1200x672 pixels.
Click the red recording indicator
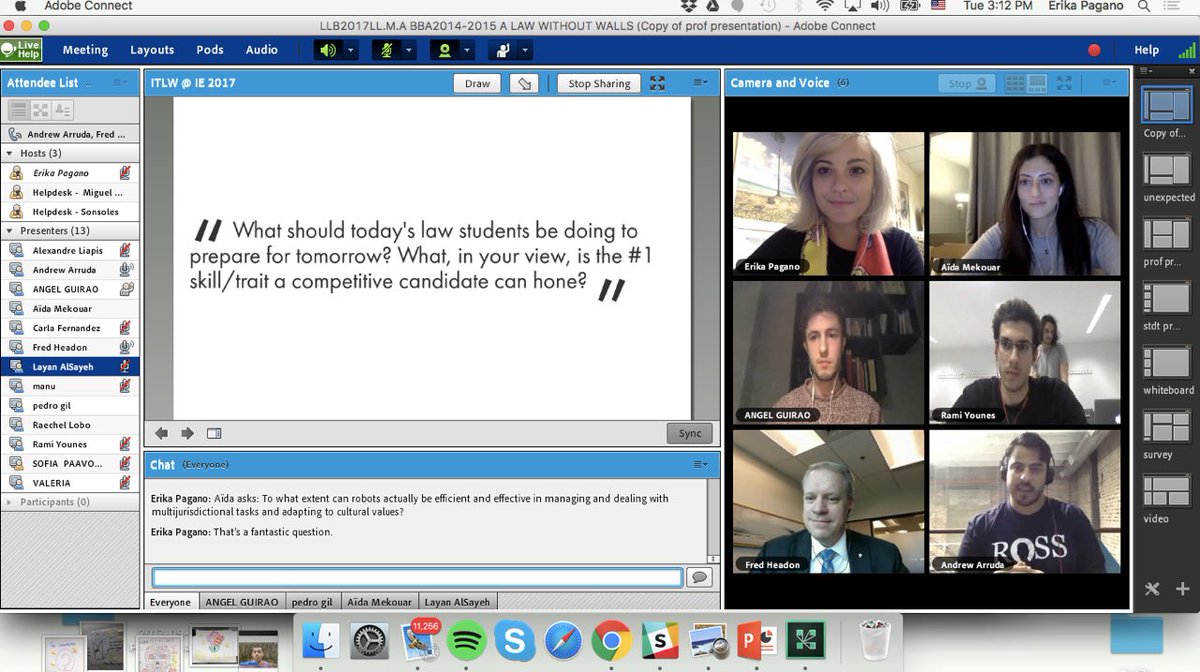[x=1094, y=50]
